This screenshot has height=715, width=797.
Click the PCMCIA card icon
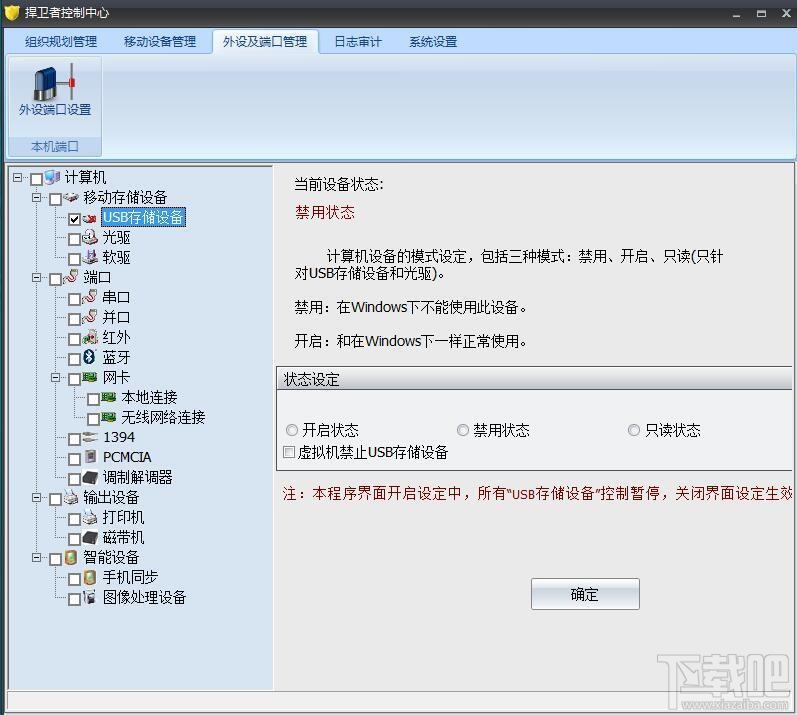click(90, 456)
